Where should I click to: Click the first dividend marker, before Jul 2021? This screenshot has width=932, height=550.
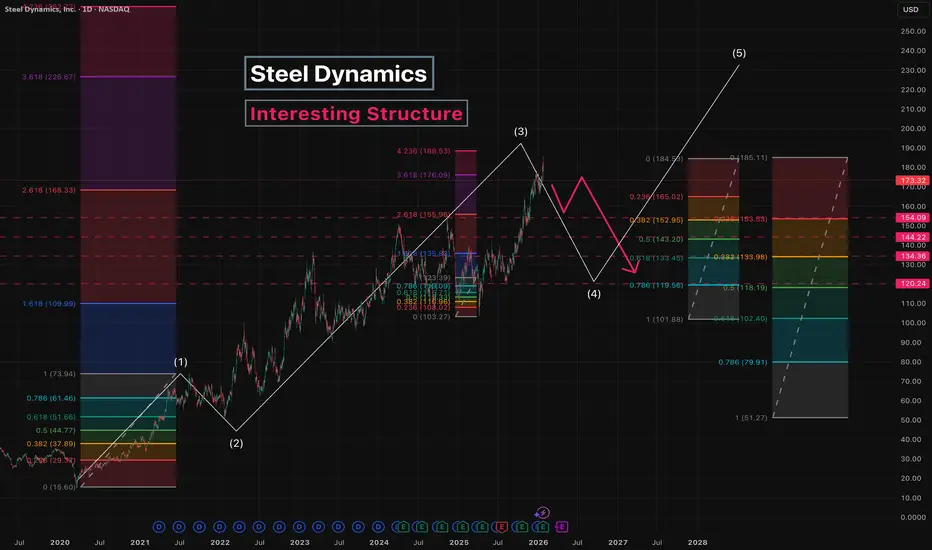tap(159, 527)
